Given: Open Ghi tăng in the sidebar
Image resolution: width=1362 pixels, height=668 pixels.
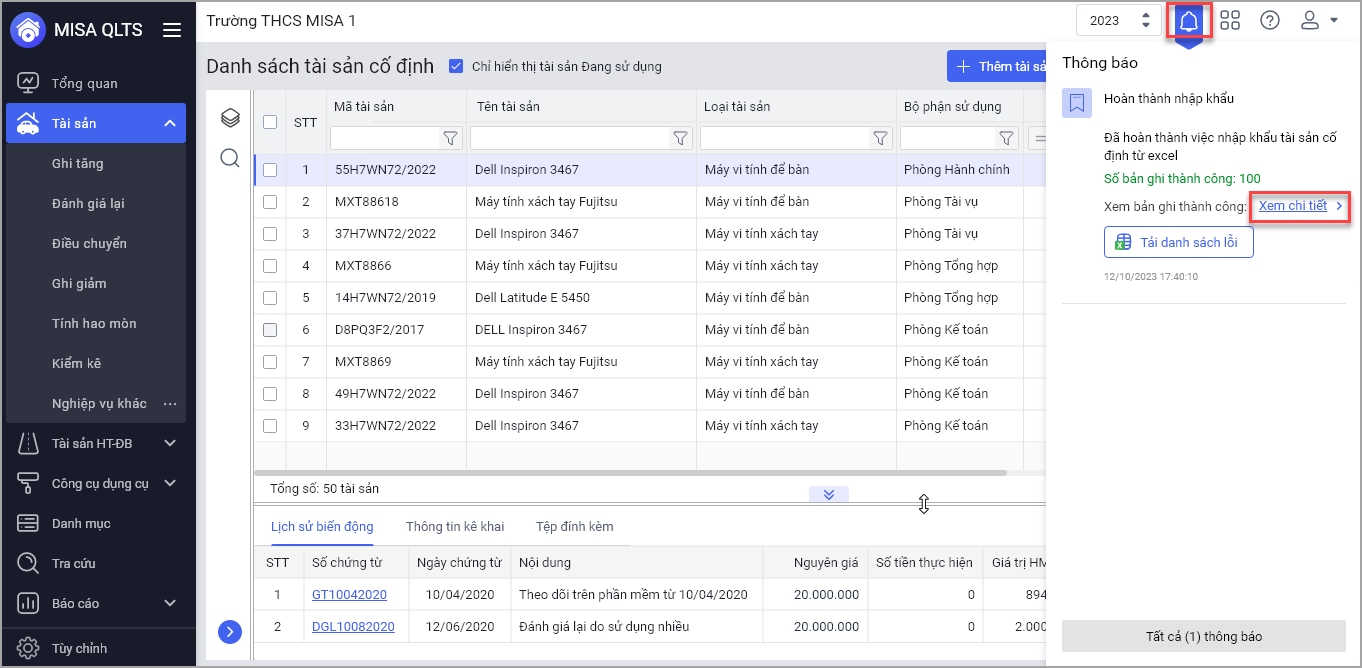Looking at the screenshot, I should [78, 164].
